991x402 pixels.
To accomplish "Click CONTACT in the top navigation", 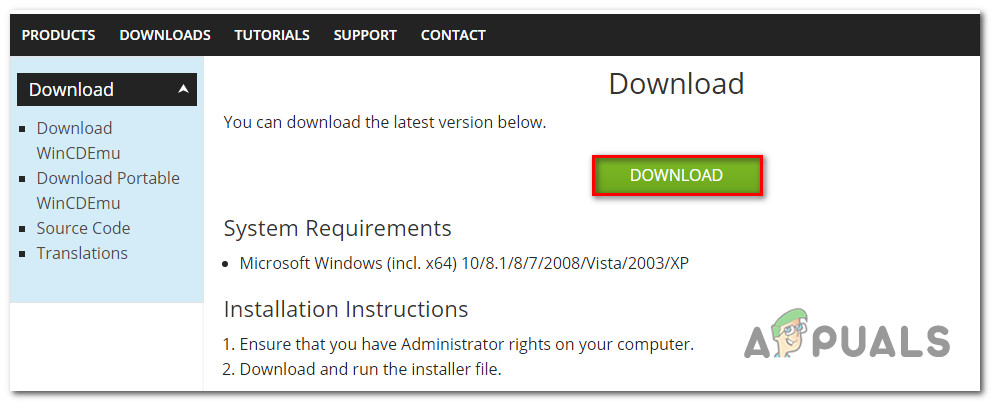I will (x=453, y=35).
